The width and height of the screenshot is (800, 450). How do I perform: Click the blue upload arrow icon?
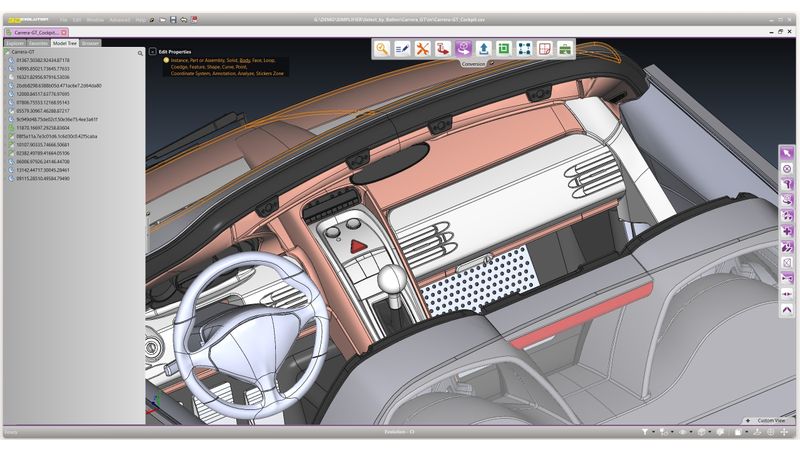click(x=484, y=48)
